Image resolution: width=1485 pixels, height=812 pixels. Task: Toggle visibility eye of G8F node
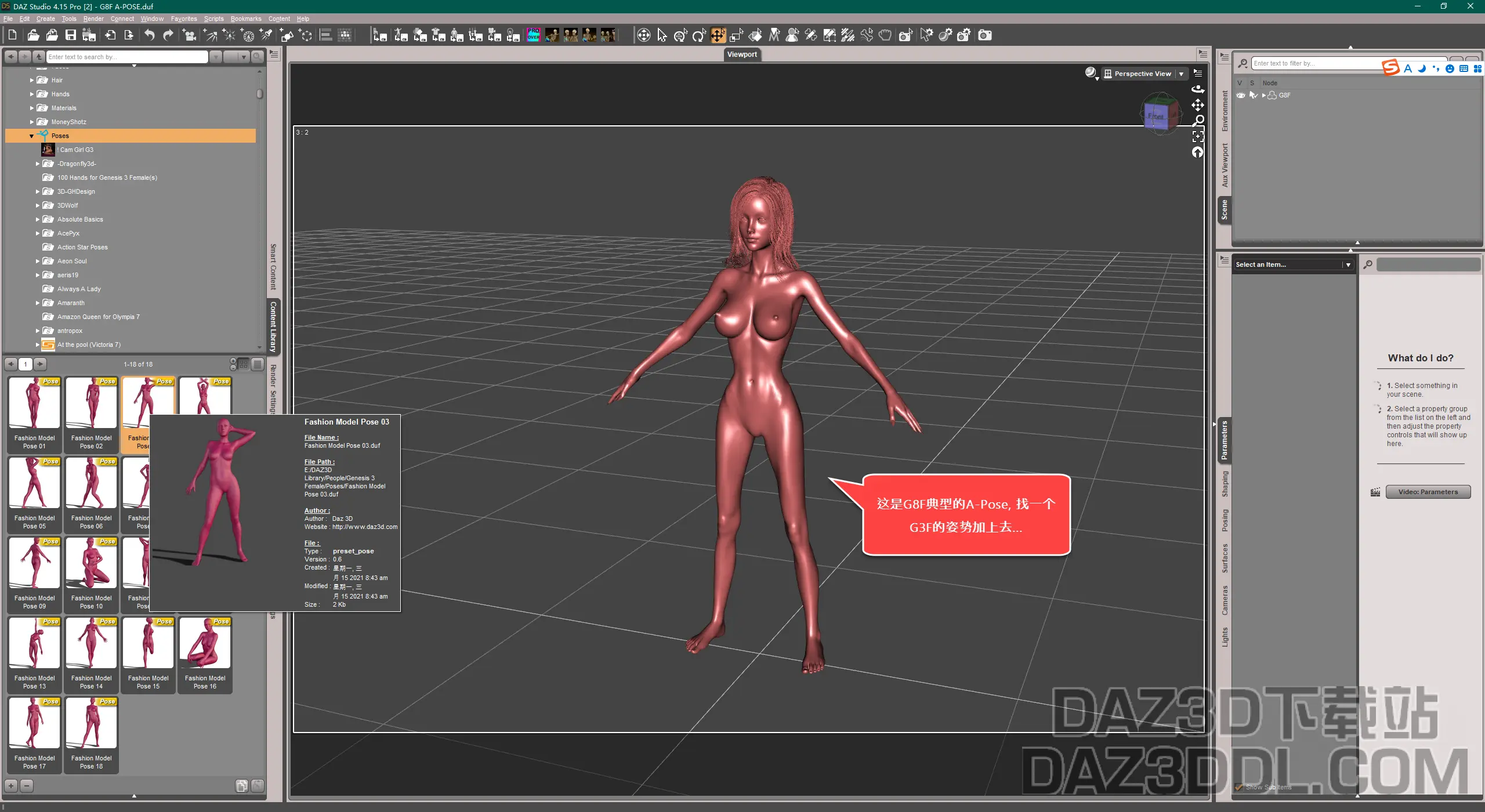tap(1240, 95)
